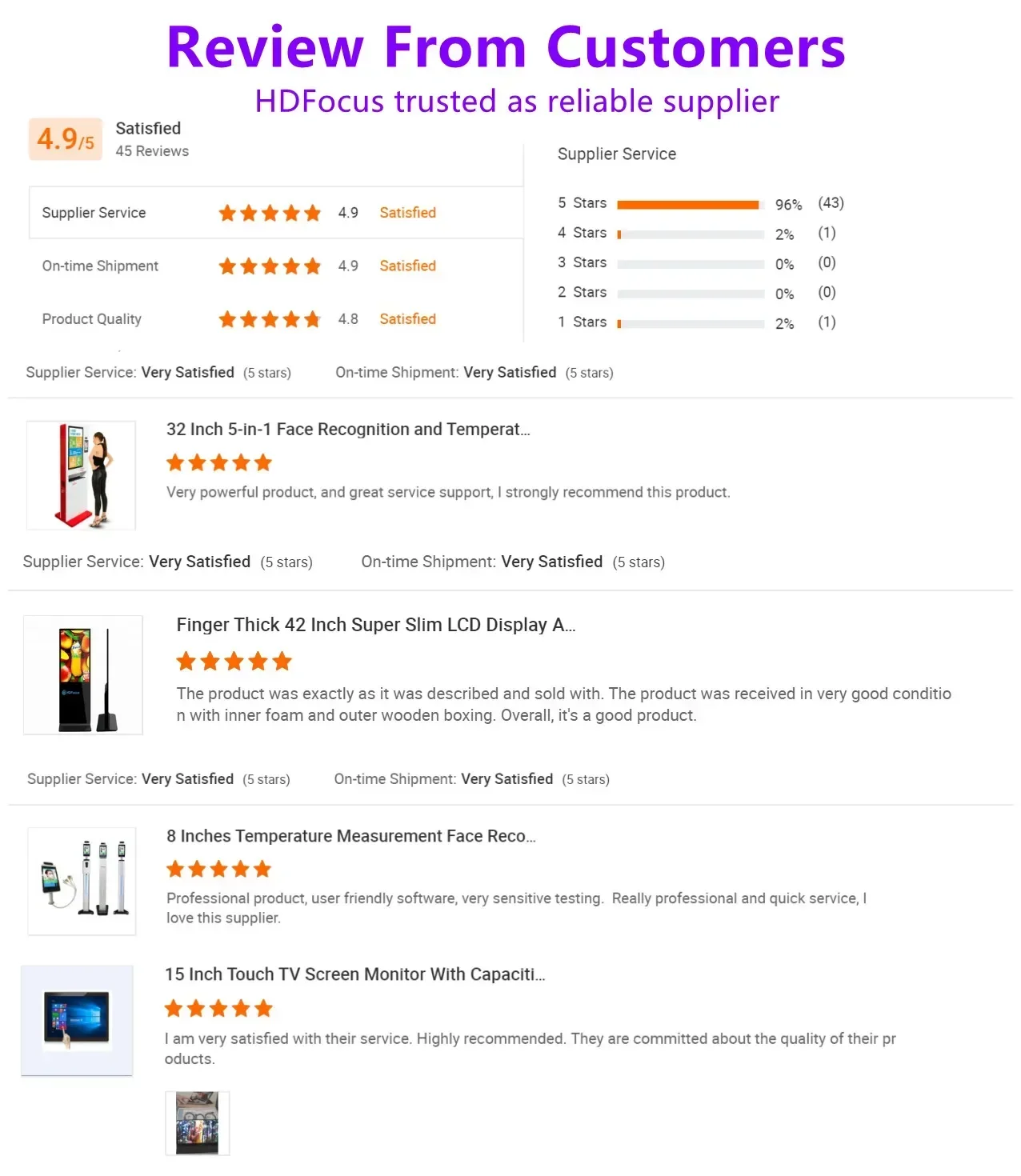Open the 32 inch kiosk product thumbnail
This screenshot has width=1021, height=1176.
[81, 475]
